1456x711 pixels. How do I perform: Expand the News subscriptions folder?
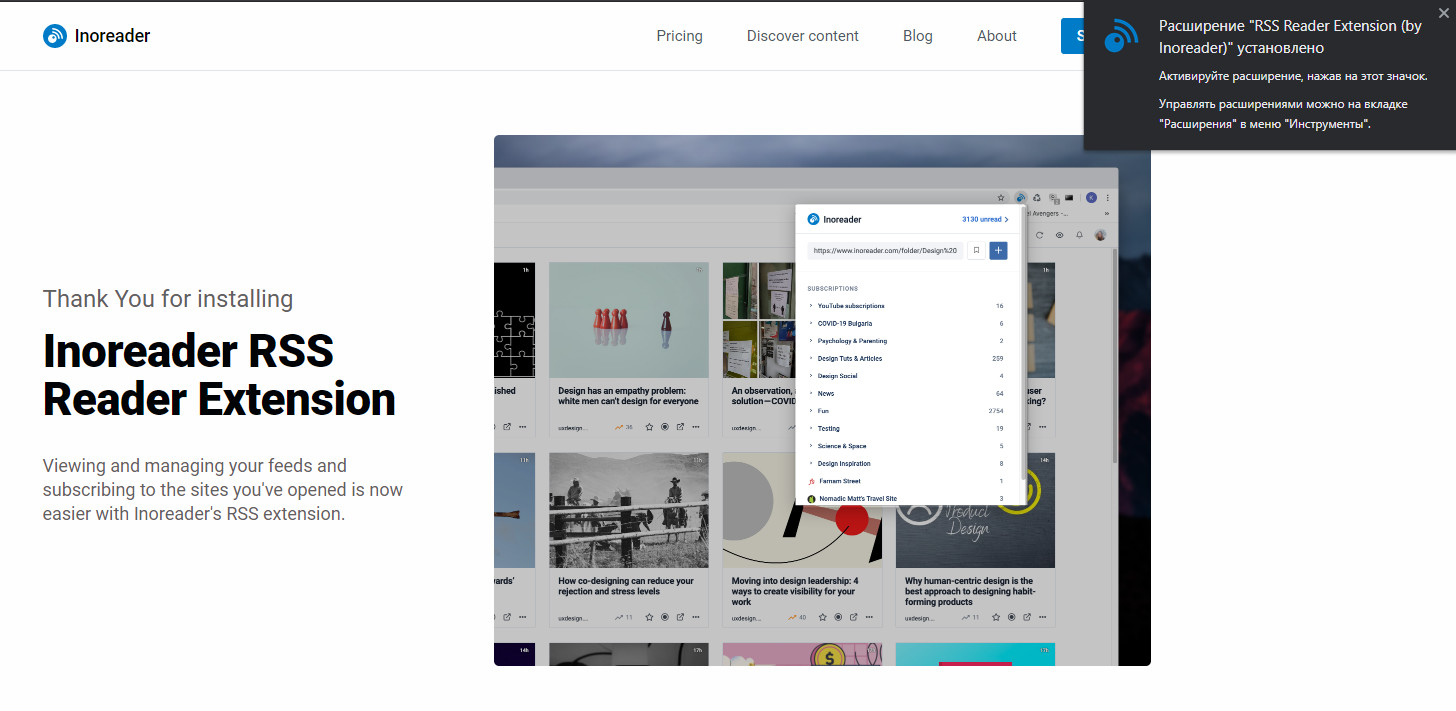812,393
